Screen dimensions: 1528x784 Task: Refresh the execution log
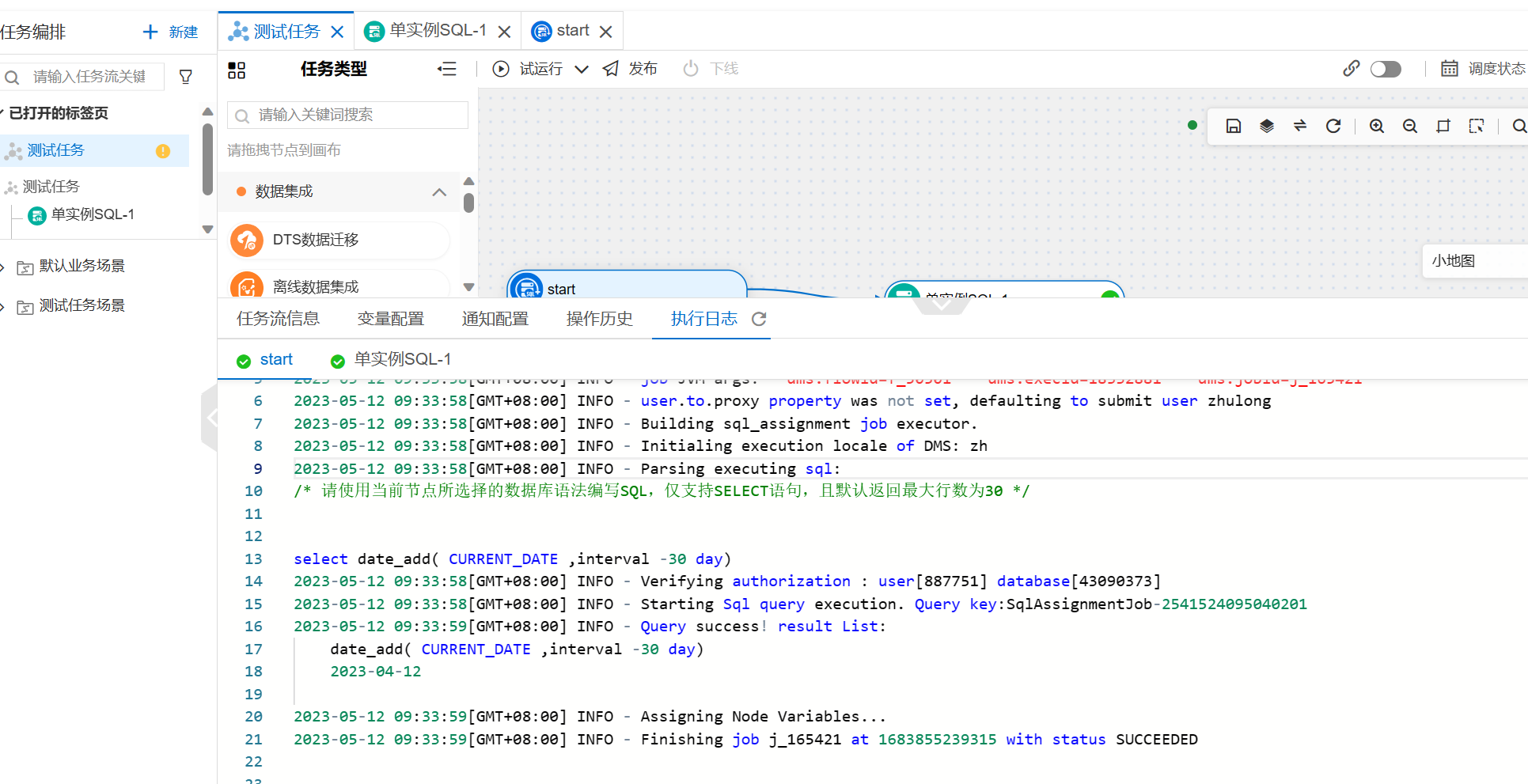759,319
